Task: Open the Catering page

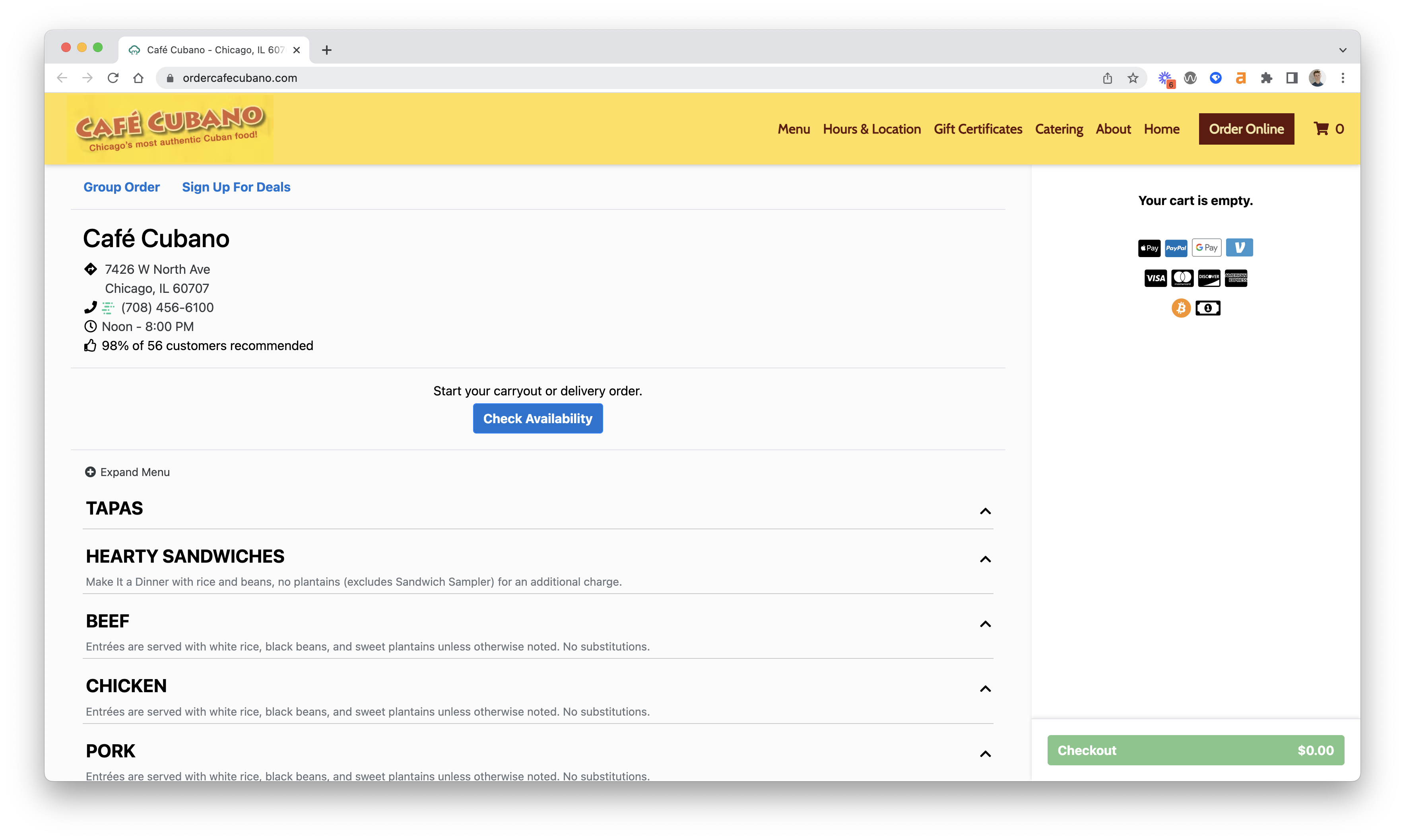Action: point(1059,129)
